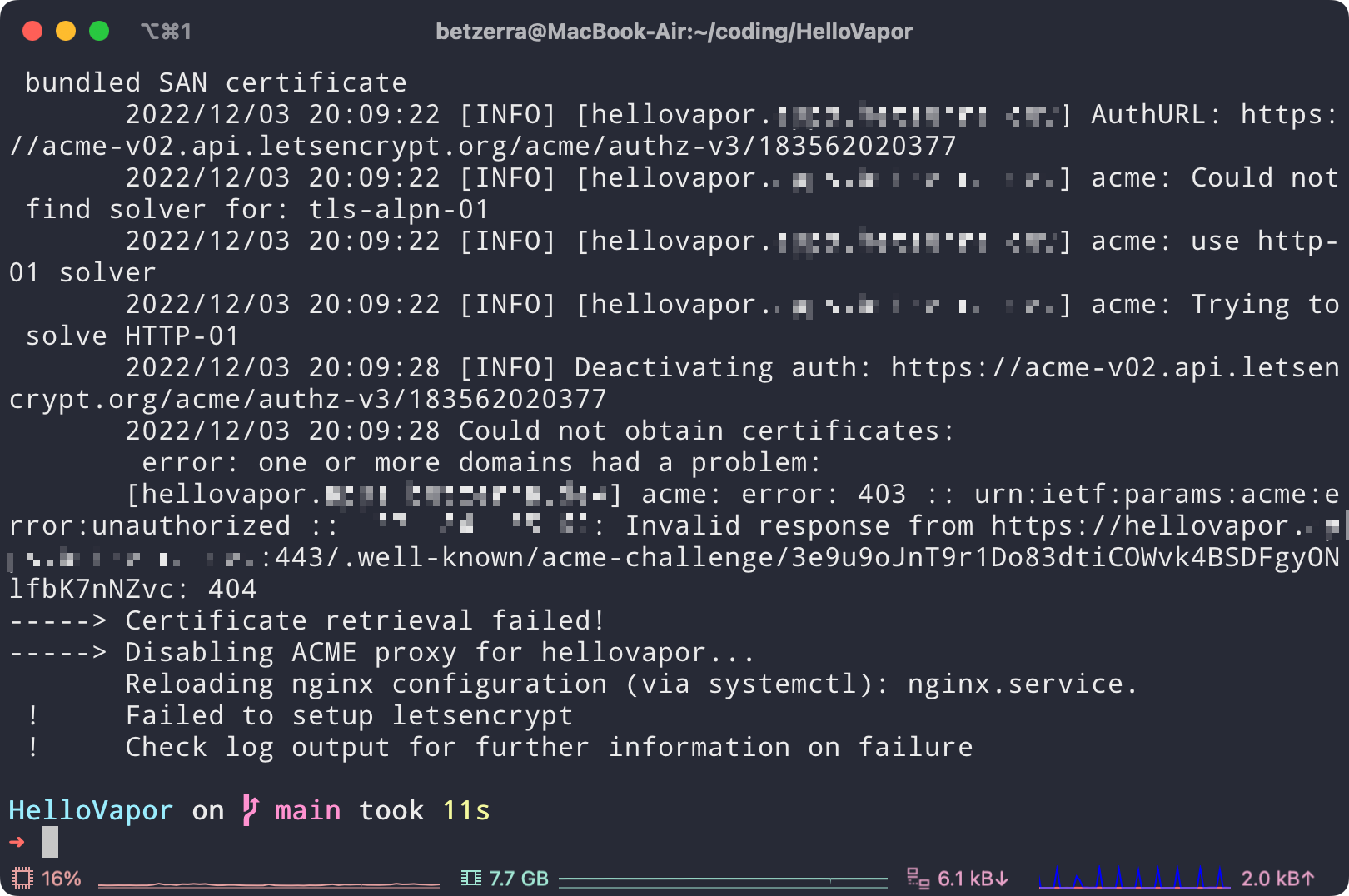Image resolution: width=1349 pixels, height=896 pixels.
Task: Click the block cursor at the prompt
Action: pos(50,842)
